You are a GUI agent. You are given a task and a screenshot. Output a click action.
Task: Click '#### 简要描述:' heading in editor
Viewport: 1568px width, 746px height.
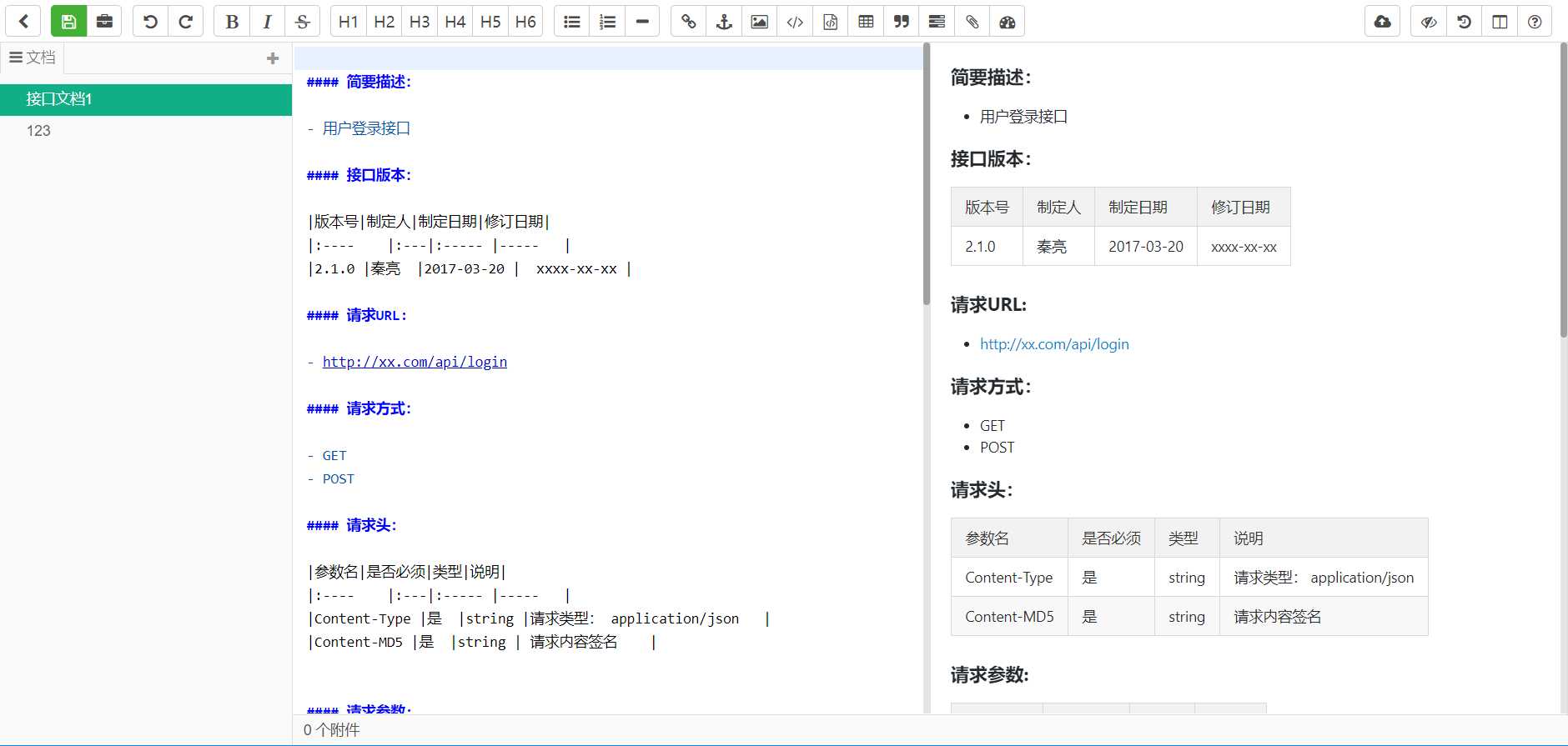coord(359,82)
